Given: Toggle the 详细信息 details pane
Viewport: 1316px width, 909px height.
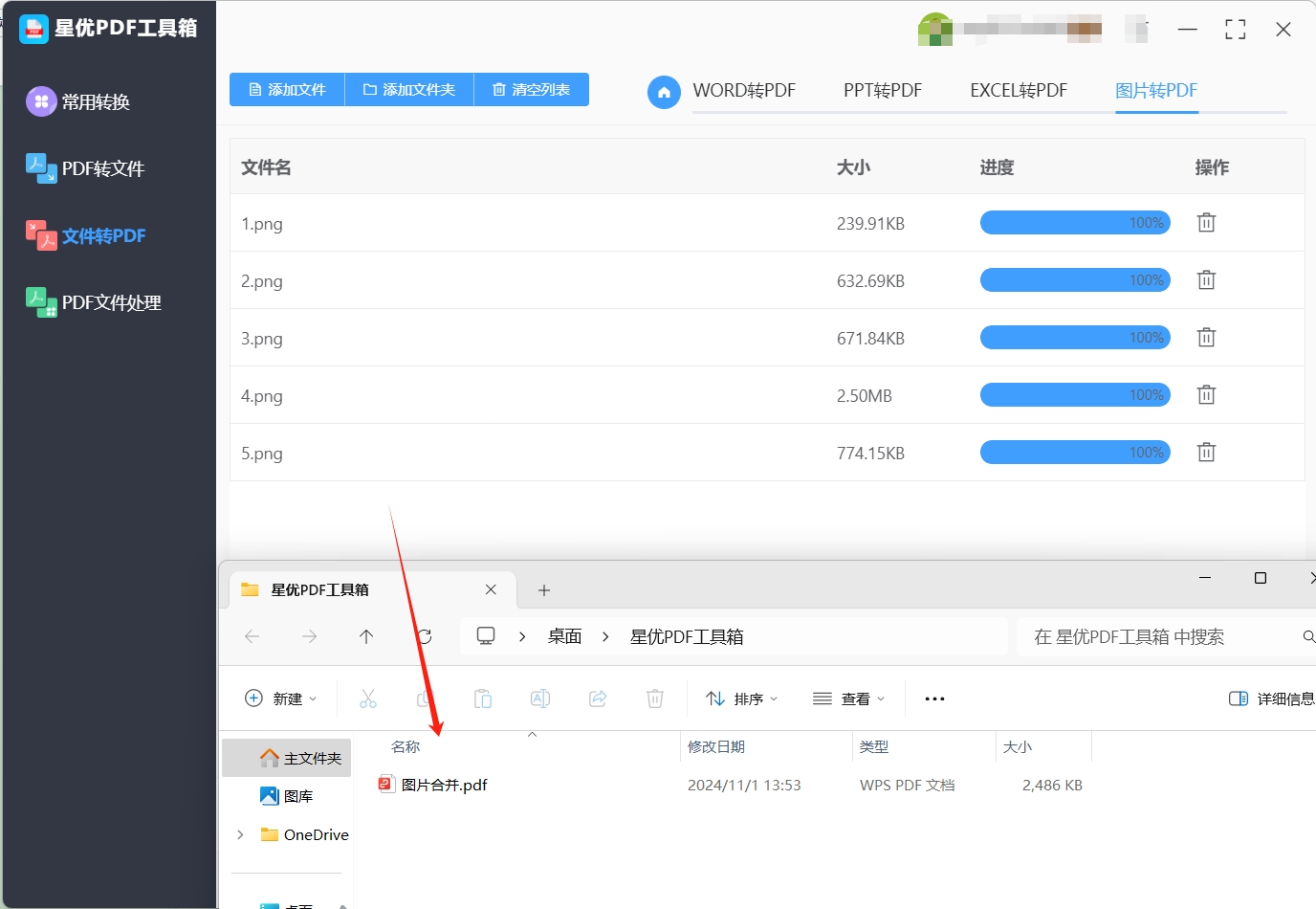Looking at the screenshot, I should click(x=1272, y=698).
